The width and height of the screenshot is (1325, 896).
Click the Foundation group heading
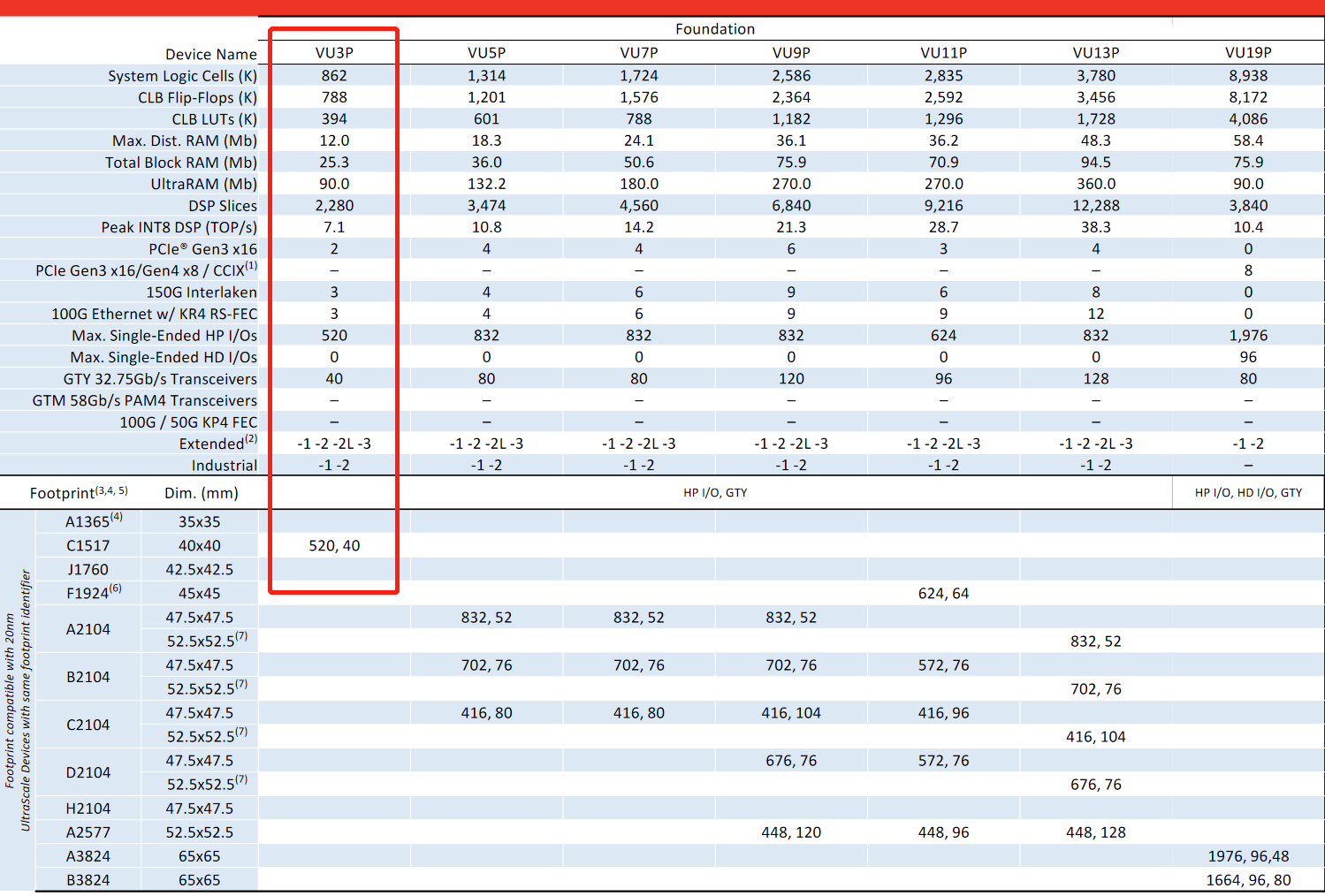[715, 29]
